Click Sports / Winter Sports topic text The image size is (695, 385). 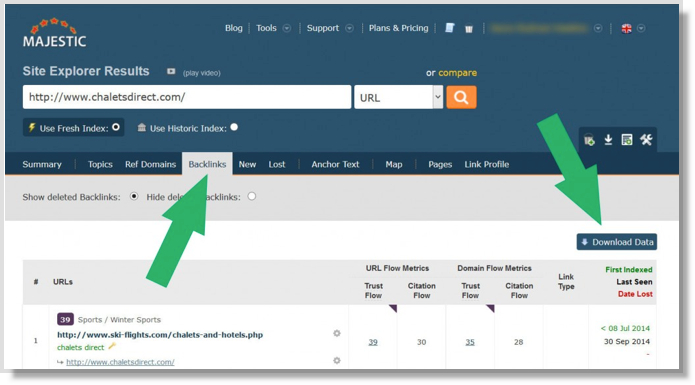coord(119,320)
